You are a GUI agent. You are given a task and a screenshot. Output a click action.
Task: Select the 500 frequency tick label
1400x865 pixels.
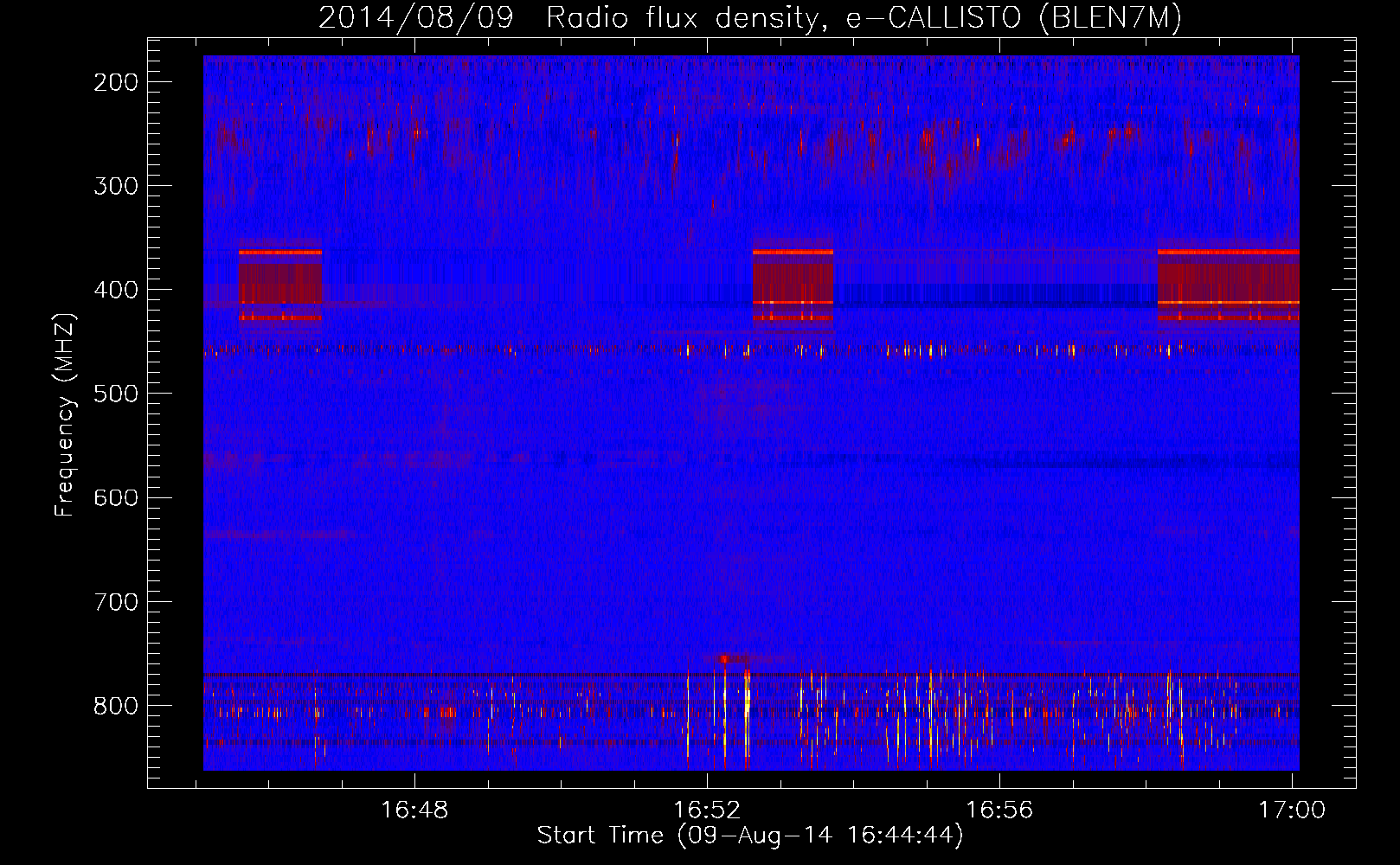pyautogui.click(x=115, y=394)
